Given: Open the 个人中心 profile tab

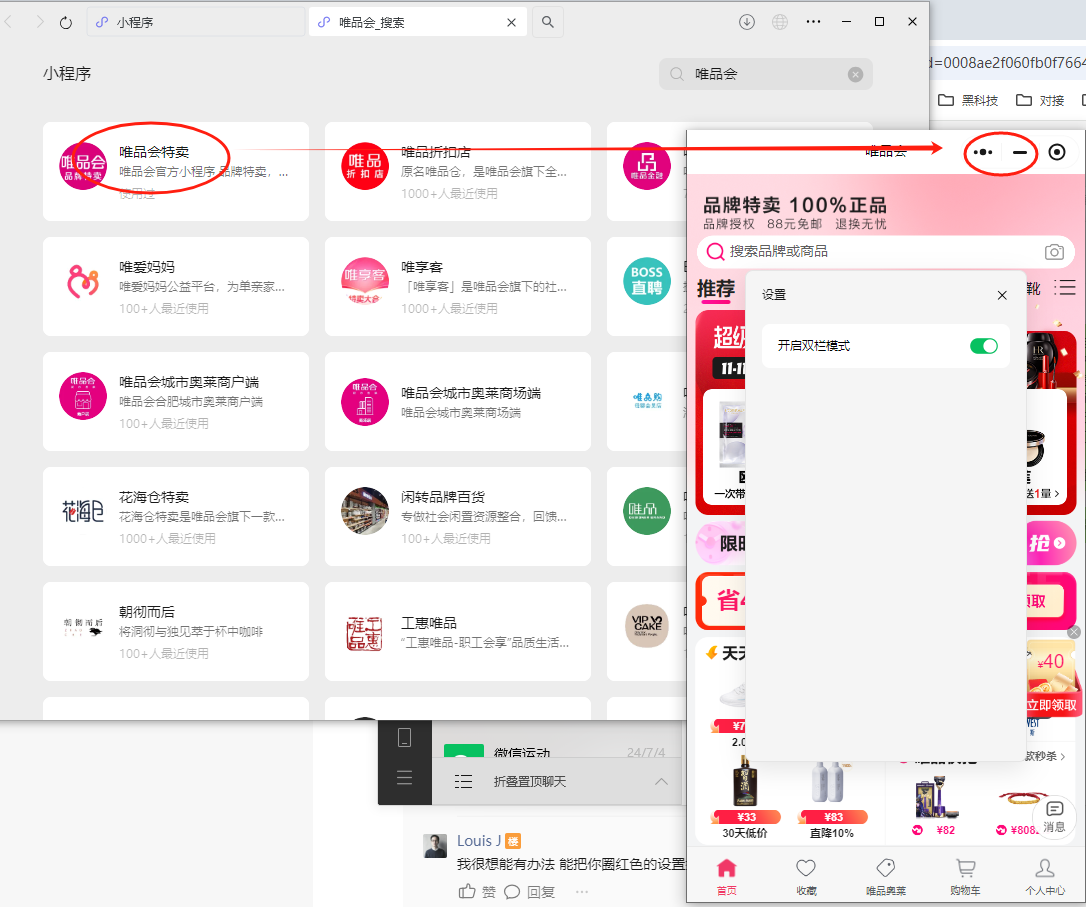Looking at the screenshot, I should coord(1045,877).
